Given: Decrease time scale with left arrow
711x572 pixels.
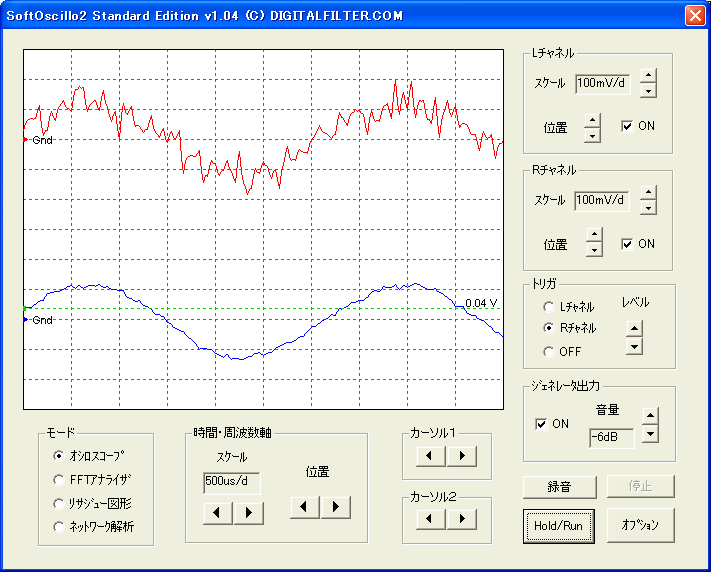Looking at the screenshot, I should (x=217, y=513).
